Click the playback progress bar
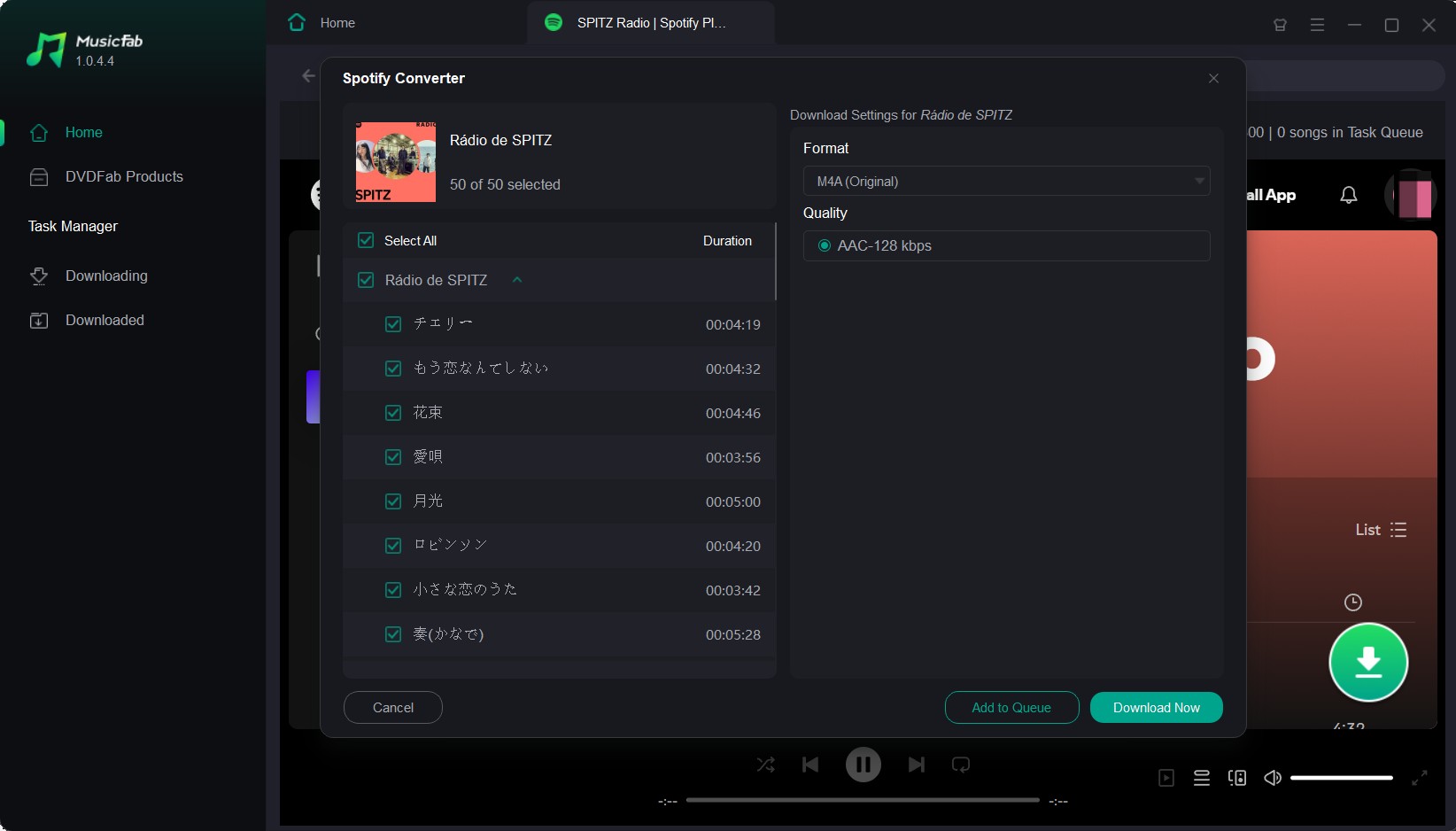Image resolution: width=1456 pixels, height=831 pixels. (863, 800)
